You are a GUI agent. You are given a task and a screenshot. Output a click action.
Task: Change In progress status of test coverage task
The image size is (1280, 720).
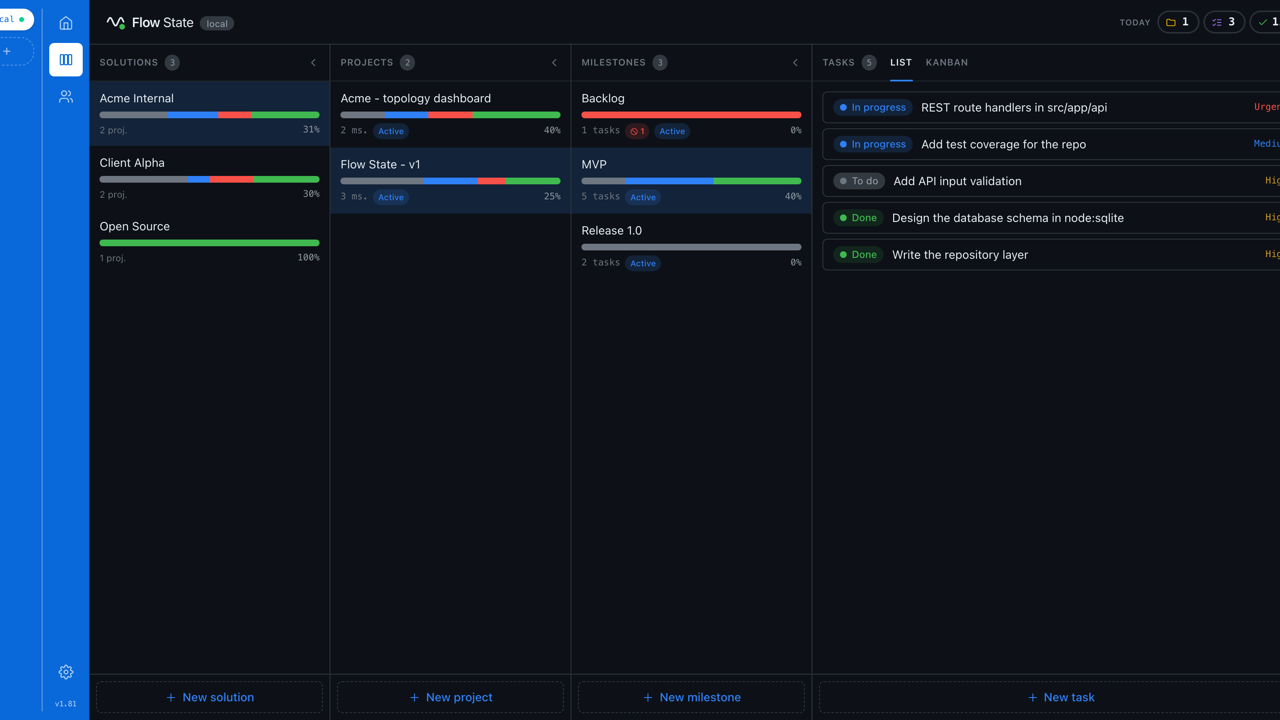pyautogui.click(x=873, y=144)
